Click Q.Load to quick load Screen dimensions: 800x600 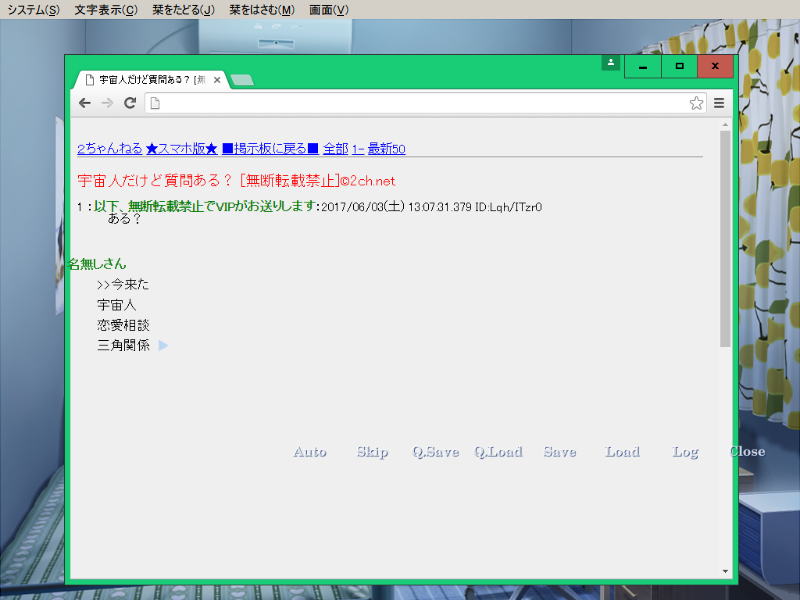(x=498, y=452)
